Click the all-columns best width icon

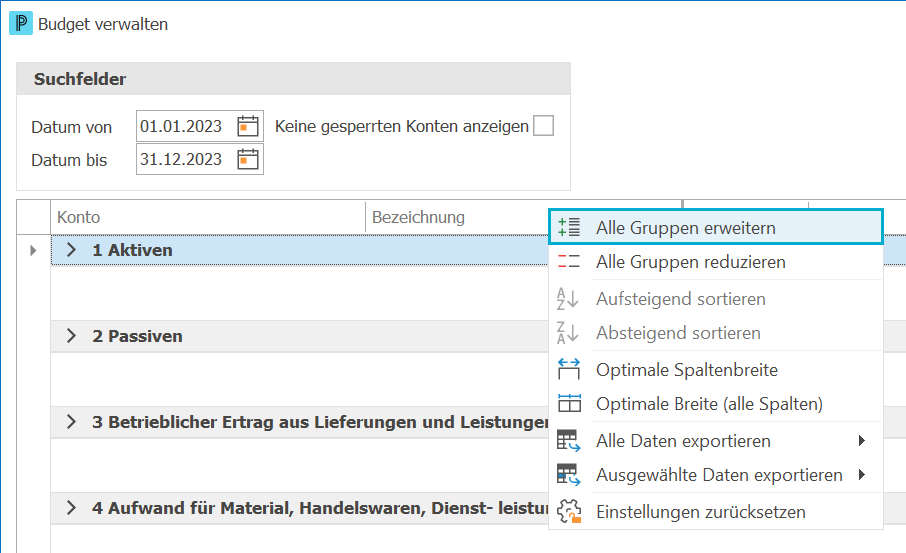click(x=569, y=403)
